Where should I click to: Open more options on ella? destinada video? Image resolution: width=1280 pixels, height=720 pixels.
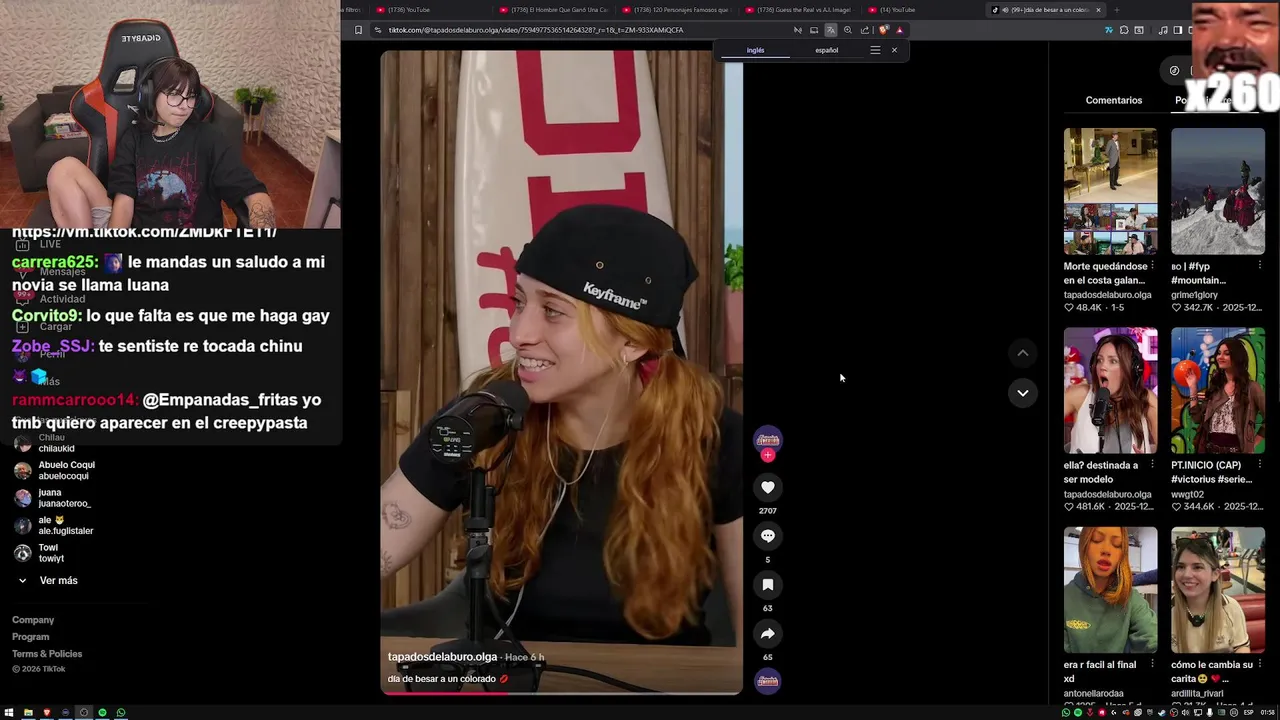click(x=1152, y=465)
